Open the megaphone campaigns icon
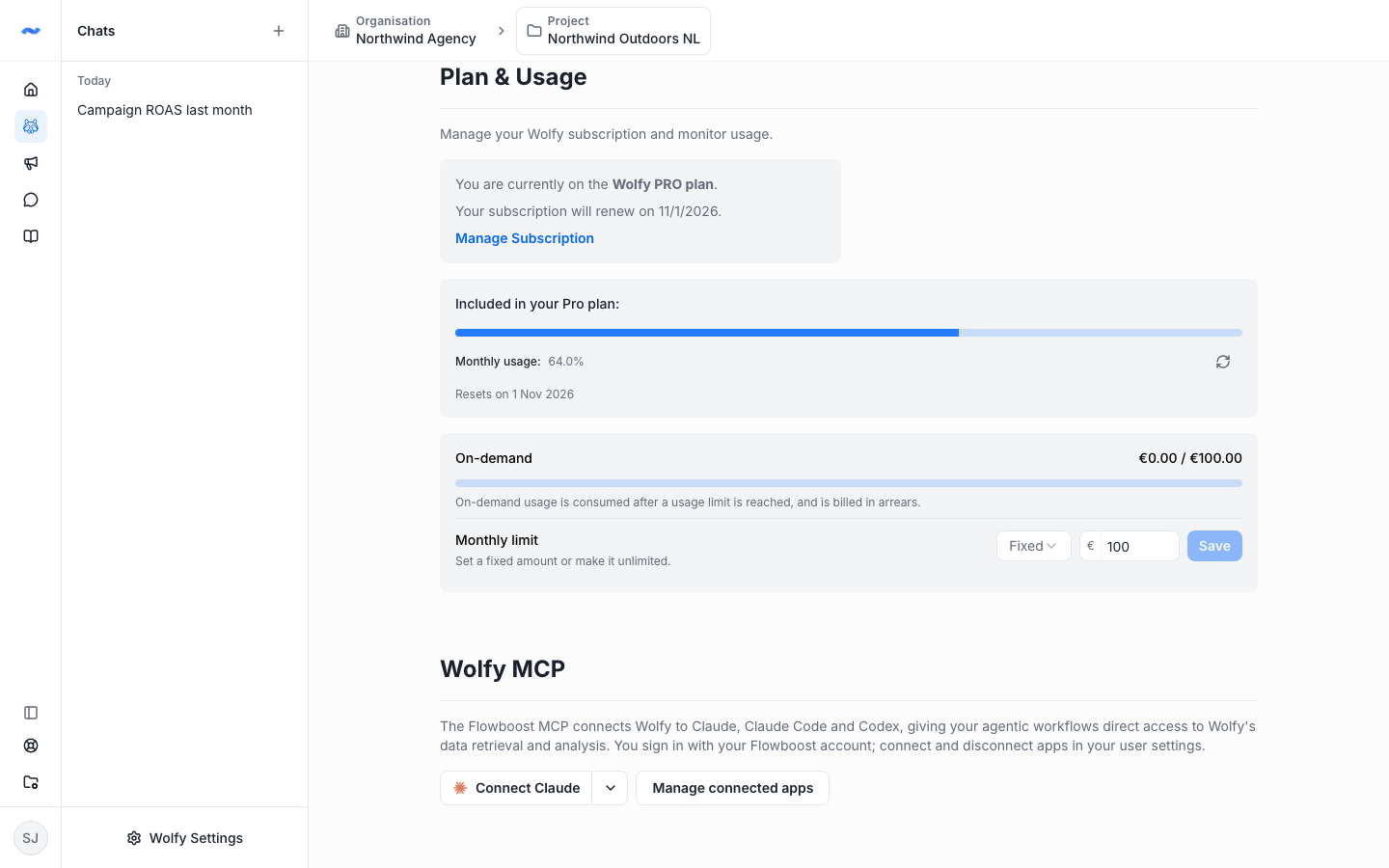Viewport: 1389px width, 868px height. (31, 163)
